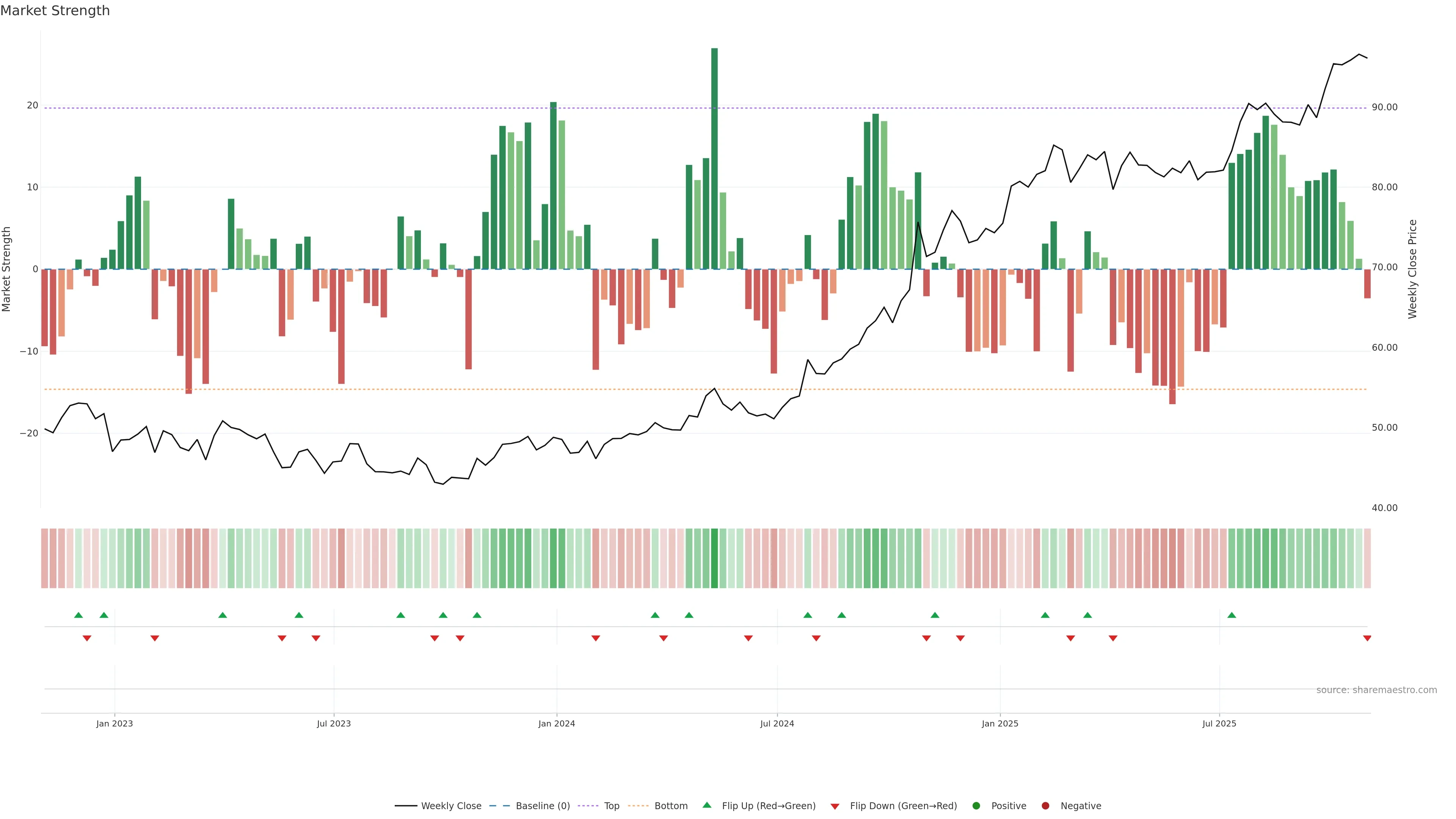Click the rightmost red flip-down triangle marker
Viewport: 1456px width, 819px height.
click(x=1367, y=638)
